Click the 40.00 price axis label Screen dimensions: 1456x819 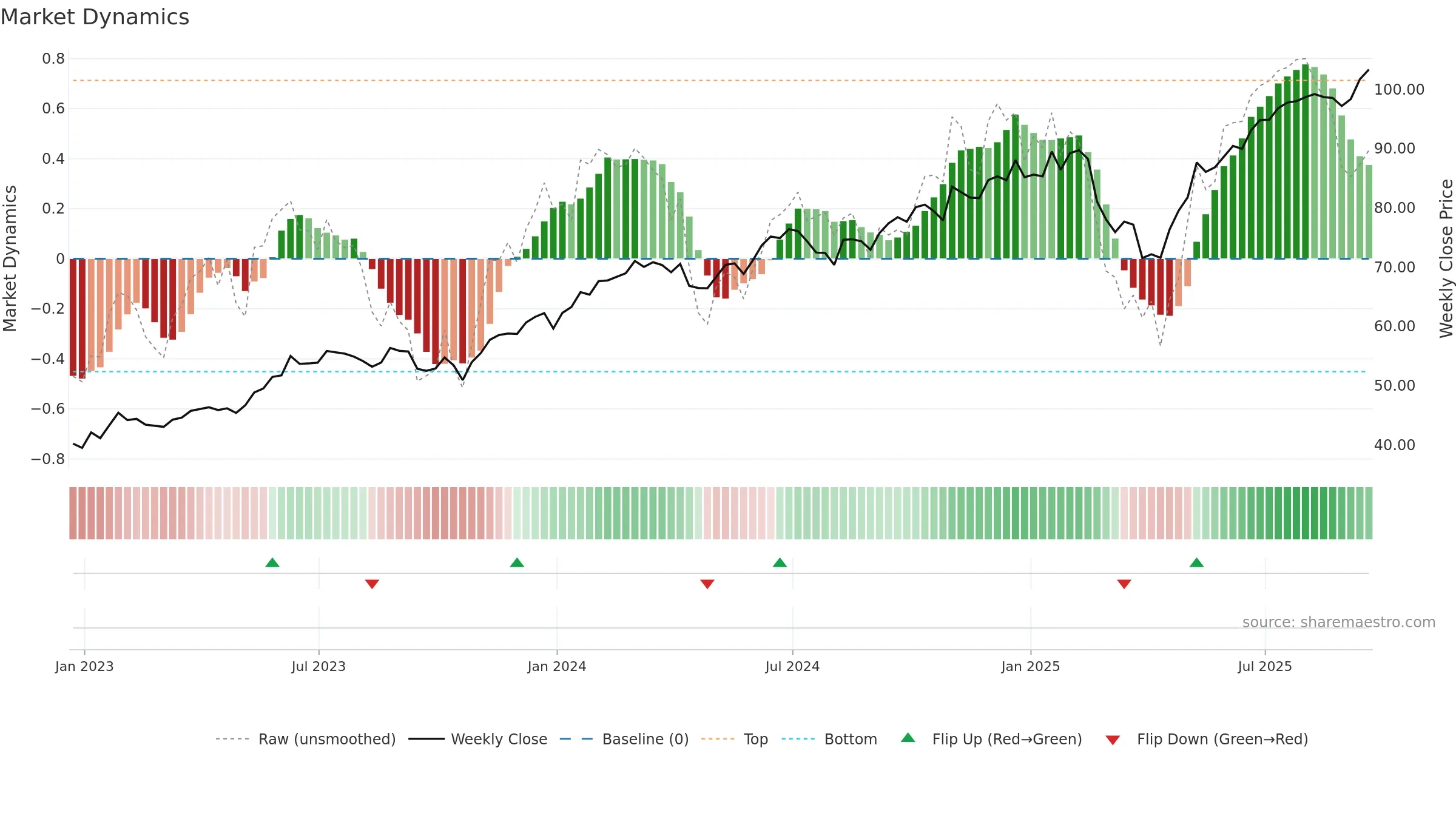[x=1395, y=445]
